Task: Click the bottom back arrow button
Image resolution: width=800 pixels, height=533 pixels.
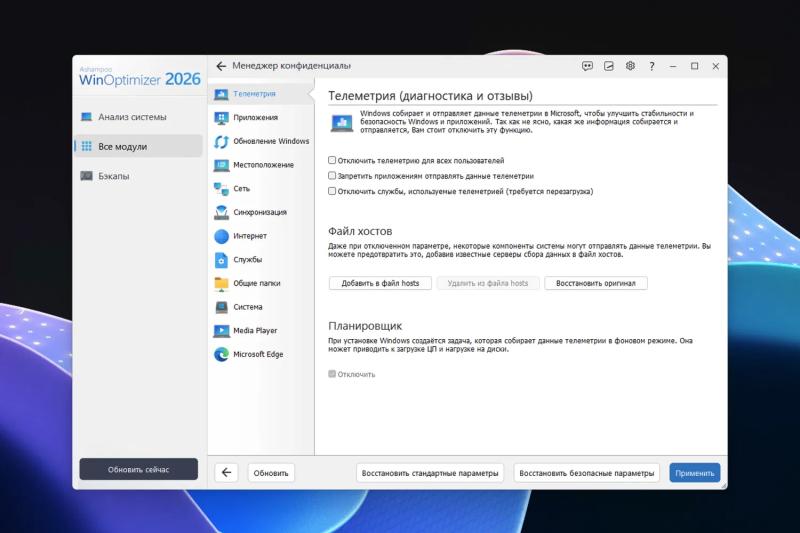Action: [226, 473]
